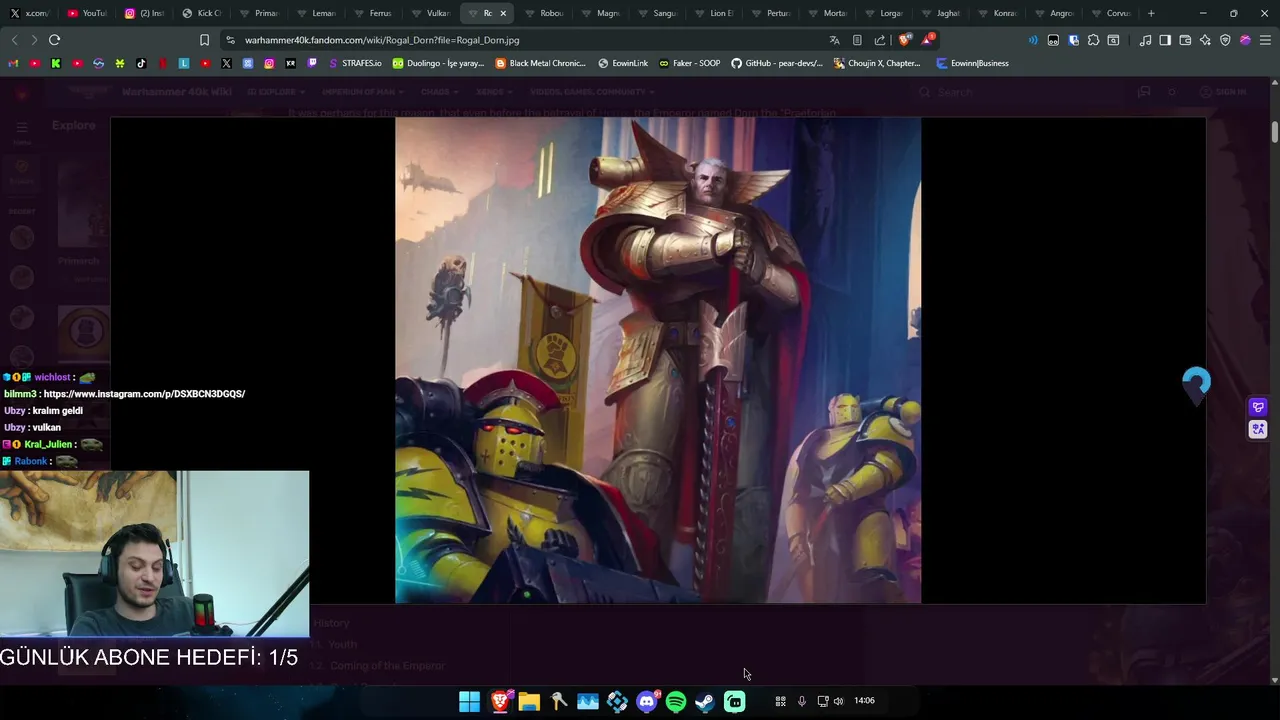Open Steam from the taskbar

click(705, 701)
